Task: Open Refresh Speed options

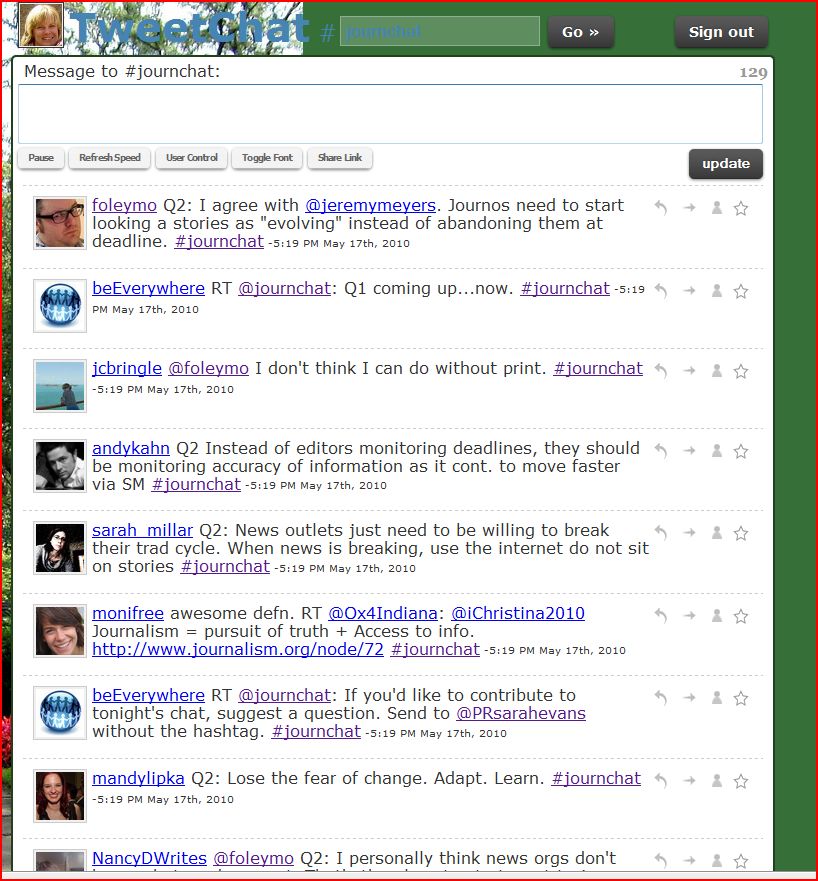Action: tap(110, 158)
